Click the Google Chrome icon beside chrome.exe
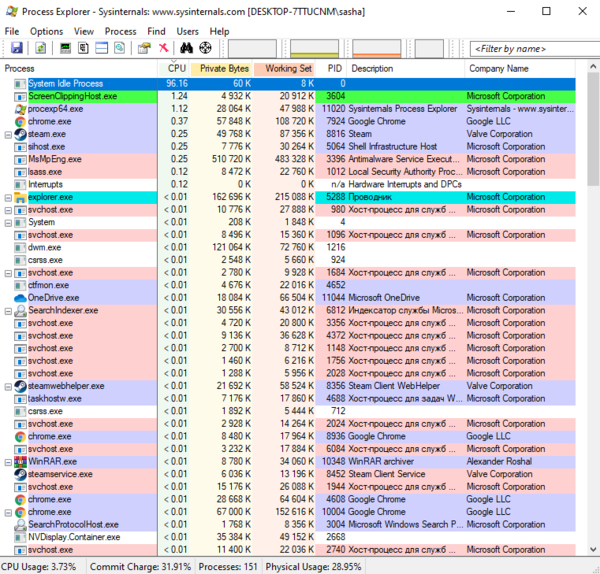The height and width of the screenshot is (574, 600). coord(20,121)
